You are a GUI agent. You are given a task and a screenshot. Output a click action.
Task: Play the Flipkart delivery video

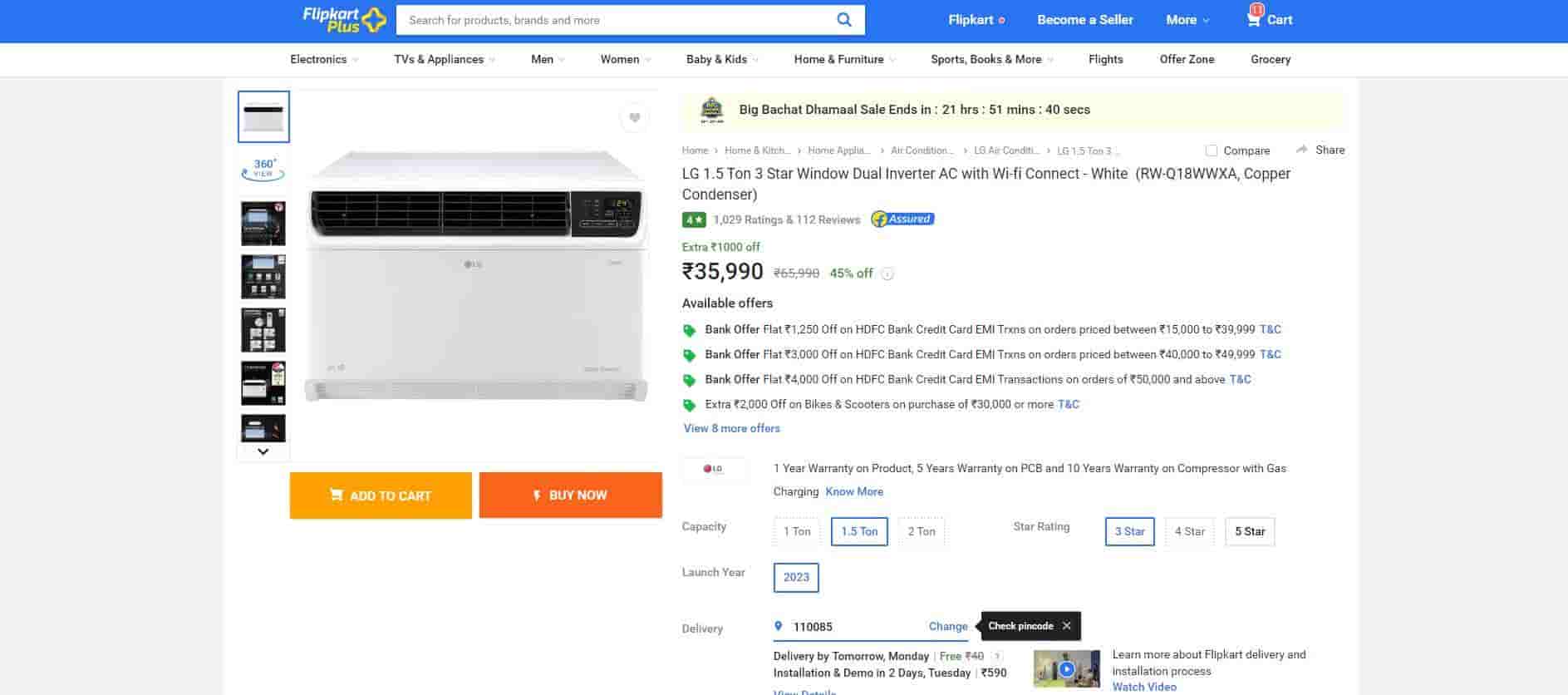pos(1066,668)
